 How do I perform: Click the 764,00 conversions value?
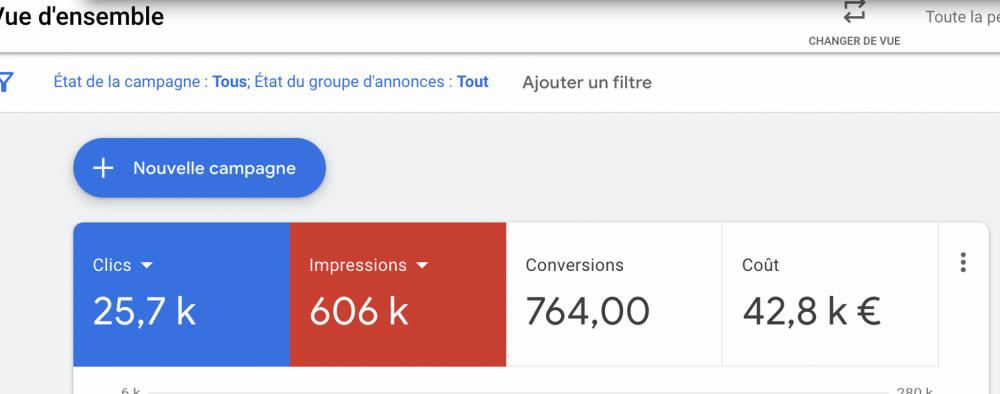point(587,312)
